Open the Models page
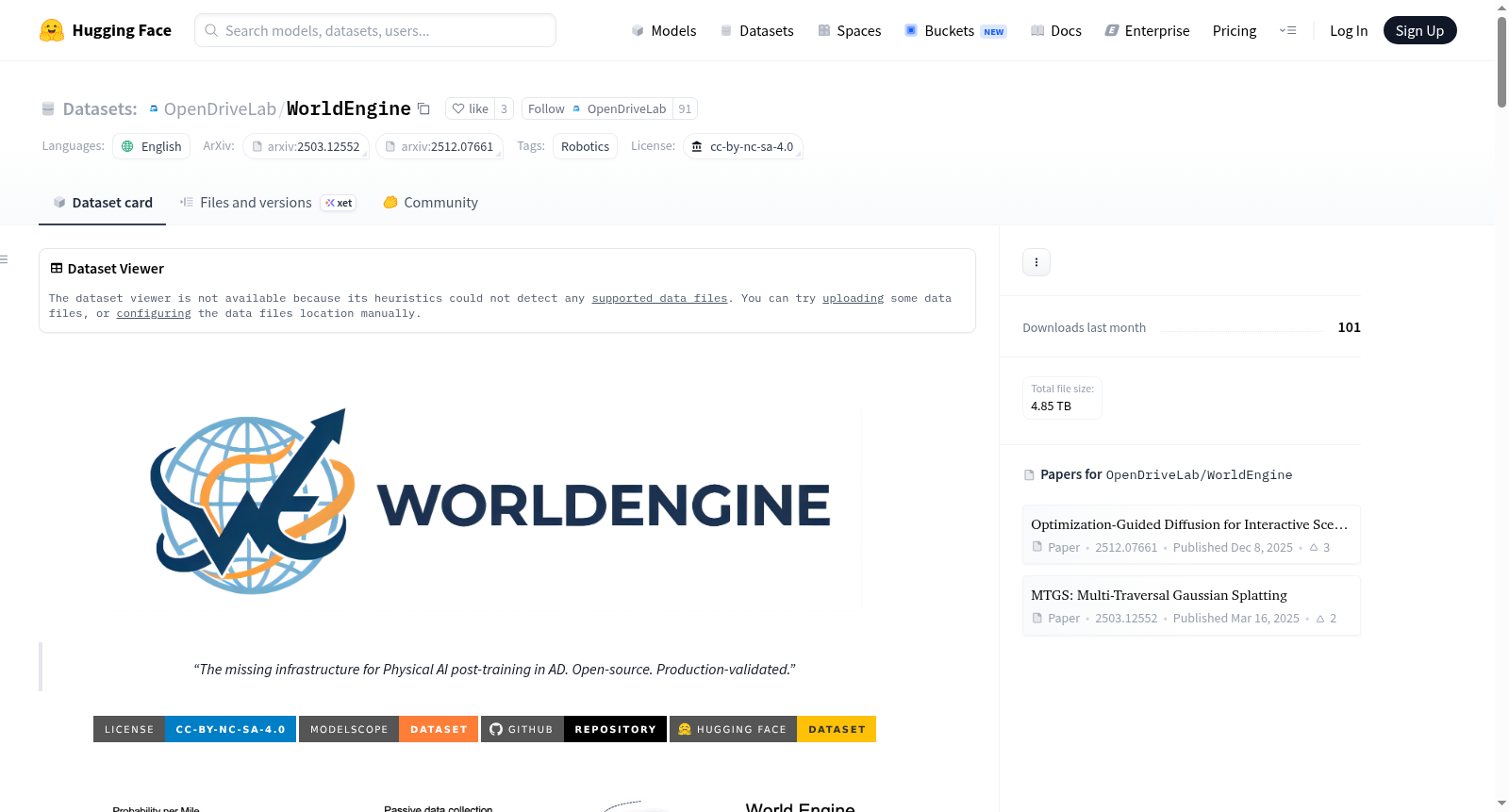Viewport: 1509px width, 812px height. [x=664, y=30]
